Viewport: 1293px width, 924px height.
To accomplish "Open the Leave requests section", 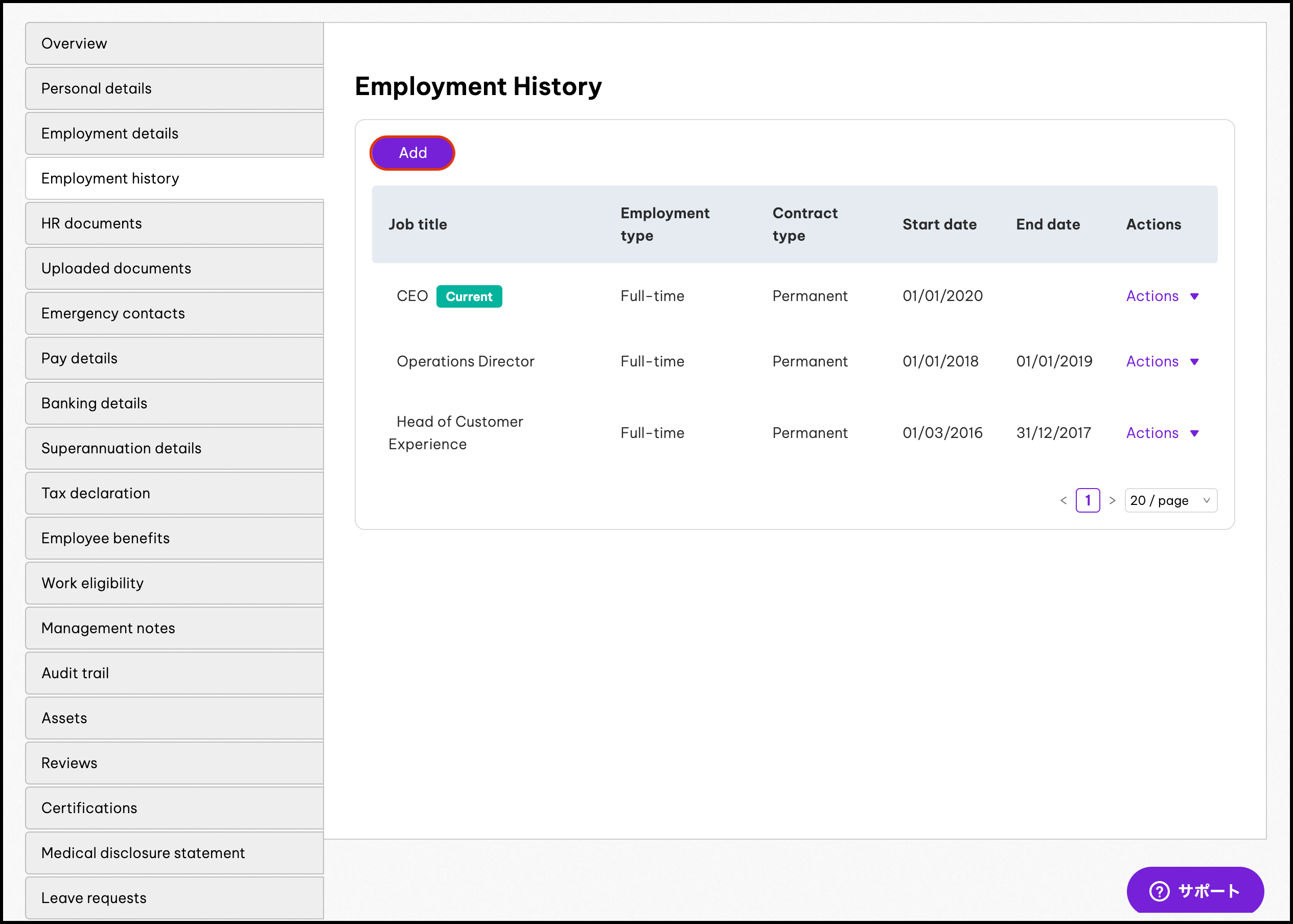I will [x=94, y=897].
